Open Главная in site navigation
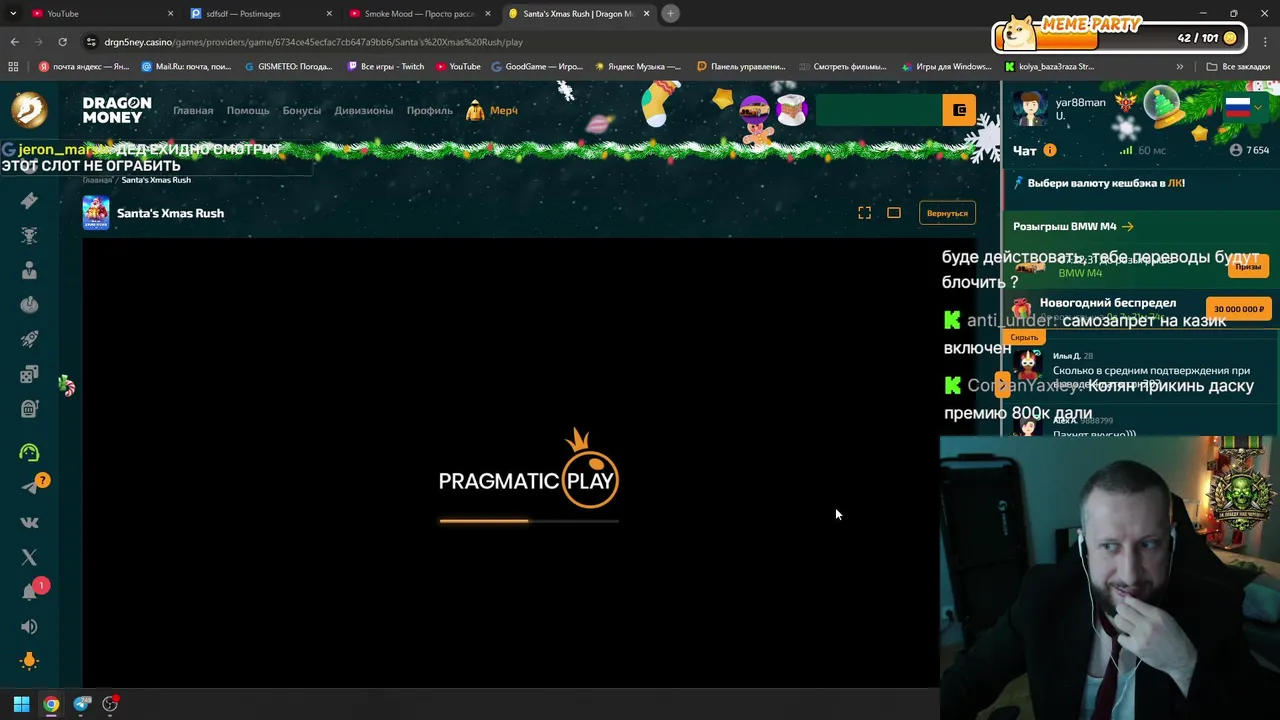This screenshot has width=1280, height=720. click(x=193, y=110)
